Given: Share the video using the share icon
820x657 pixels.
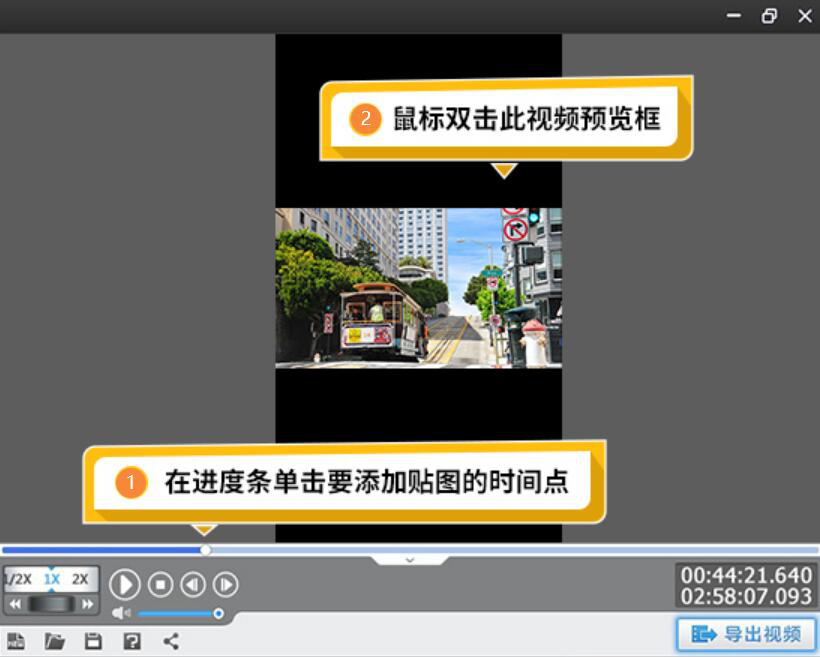Looking at the screenshot, I should coord(170,641).
